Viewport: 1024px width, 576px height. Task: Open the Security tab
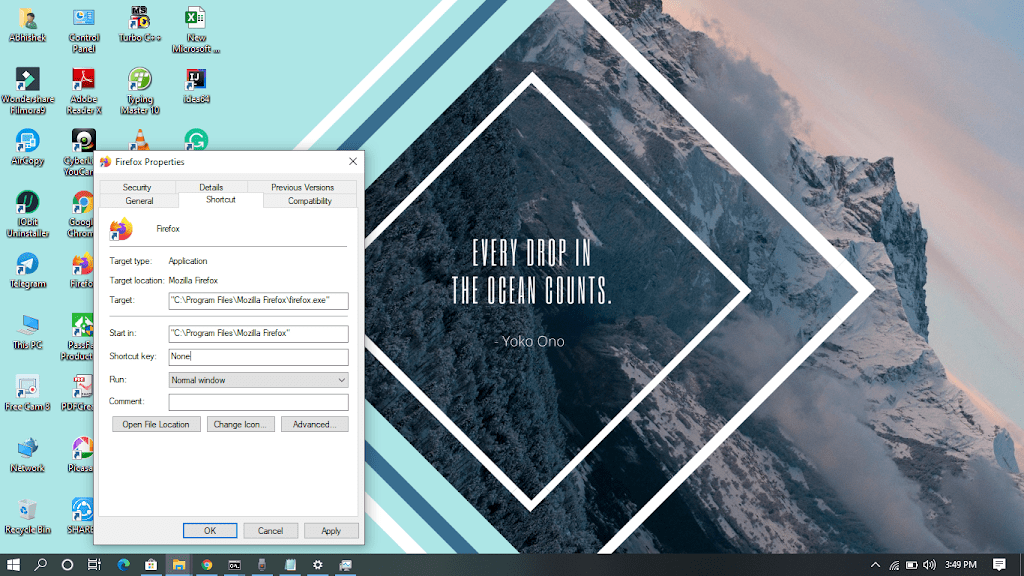pyautogui.click(x=137, y=187)
